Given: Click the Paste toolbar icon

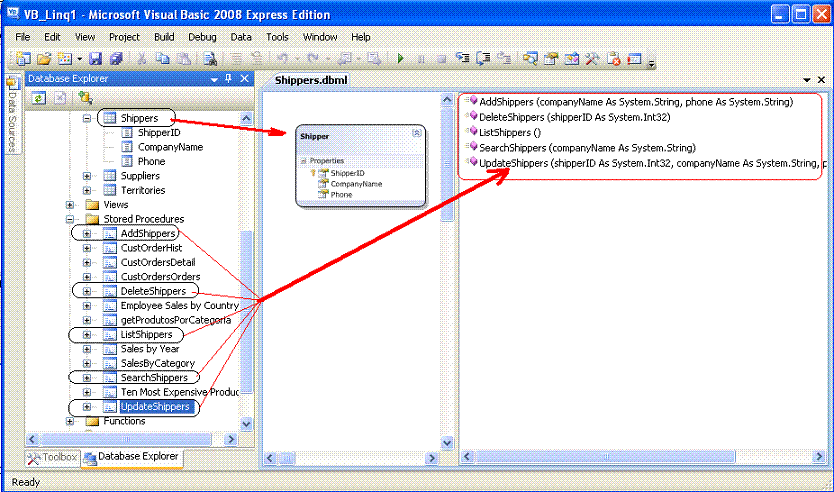Looking at the screenshot, I should [x=183, y=59].
